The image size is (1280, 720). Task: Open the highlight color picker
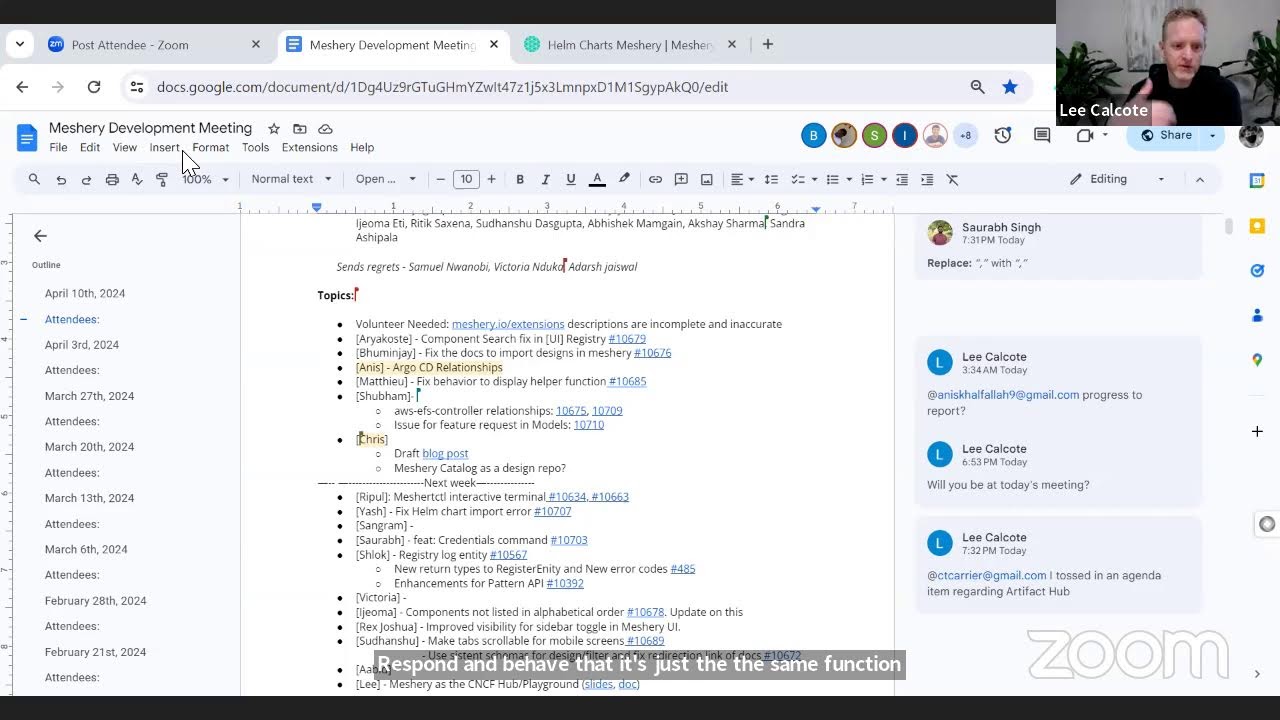click(624, 179)
